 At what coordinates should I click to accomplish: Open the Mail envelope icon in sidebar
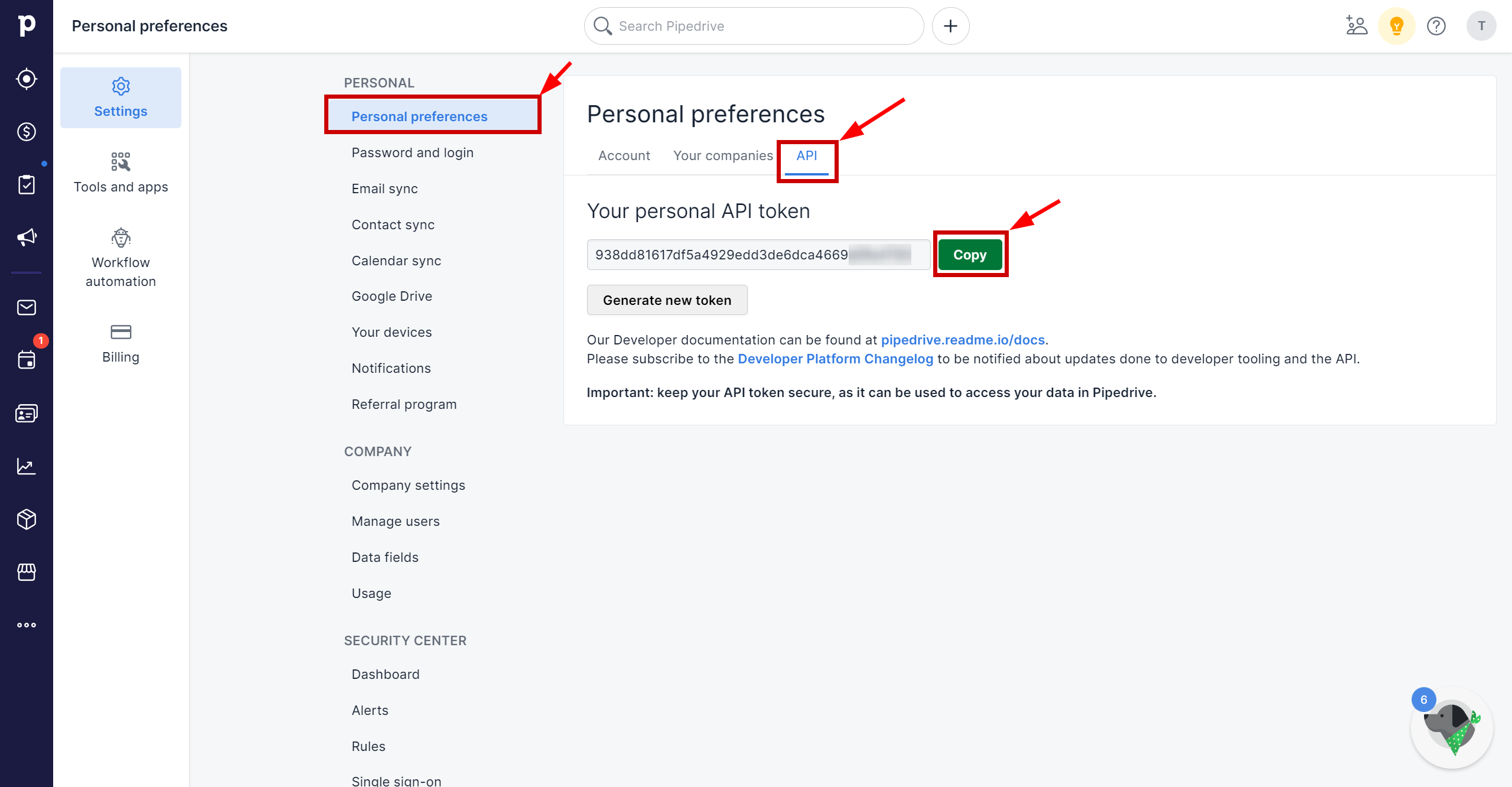click(27, 307)
